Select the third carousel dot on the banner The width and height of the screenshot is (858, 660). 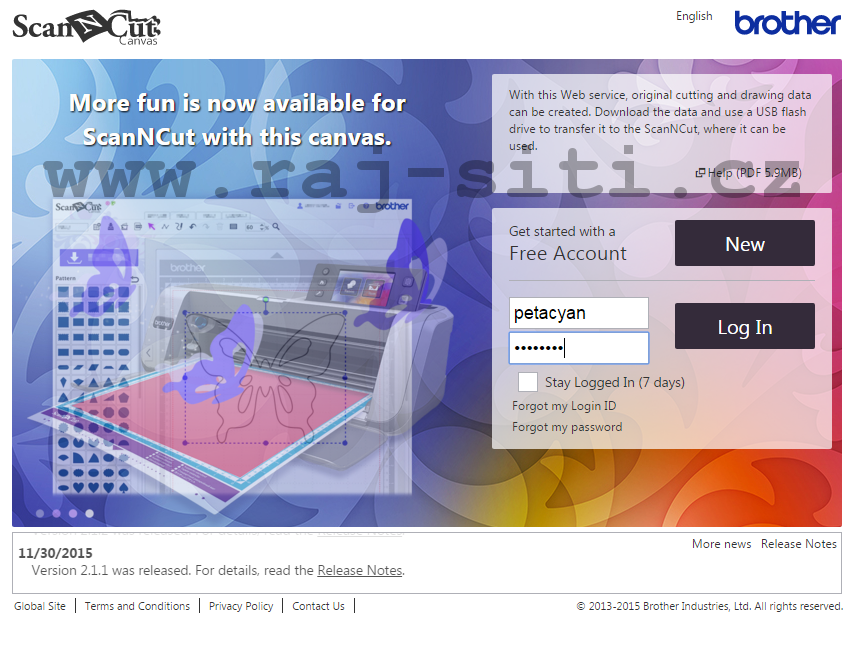coord(73,513)
